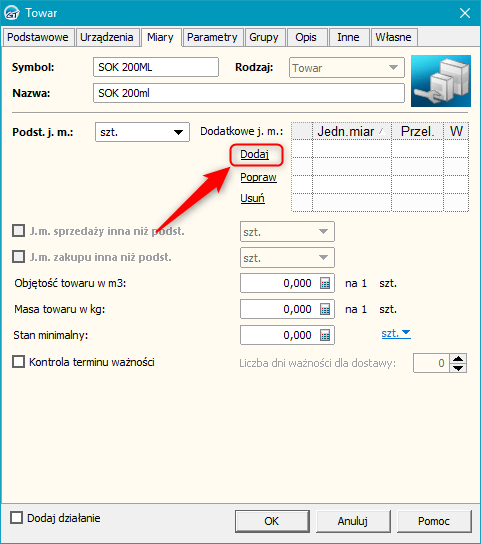Switch to the Podstawowe tab
Viewport: 481px width, 544px height.
coord(38,37)
